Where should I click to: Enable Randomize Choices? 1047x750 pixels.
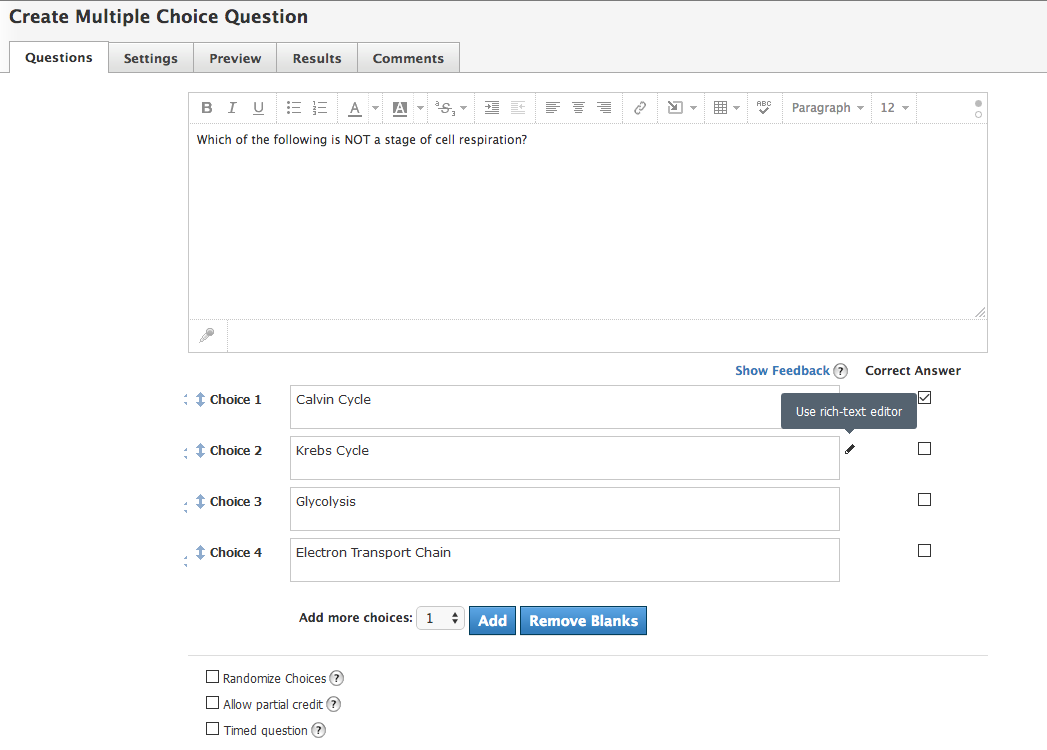tap(212, 677)
